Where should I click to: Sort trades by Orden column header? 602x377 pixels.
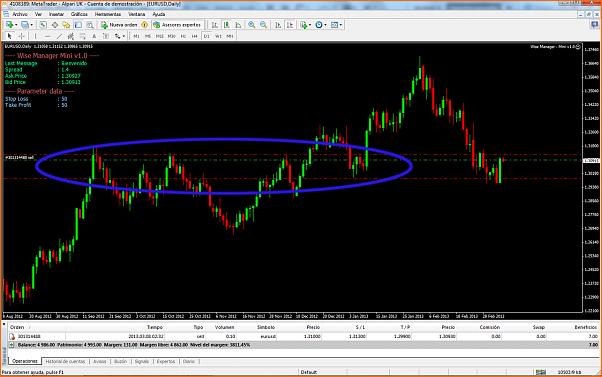17,327
